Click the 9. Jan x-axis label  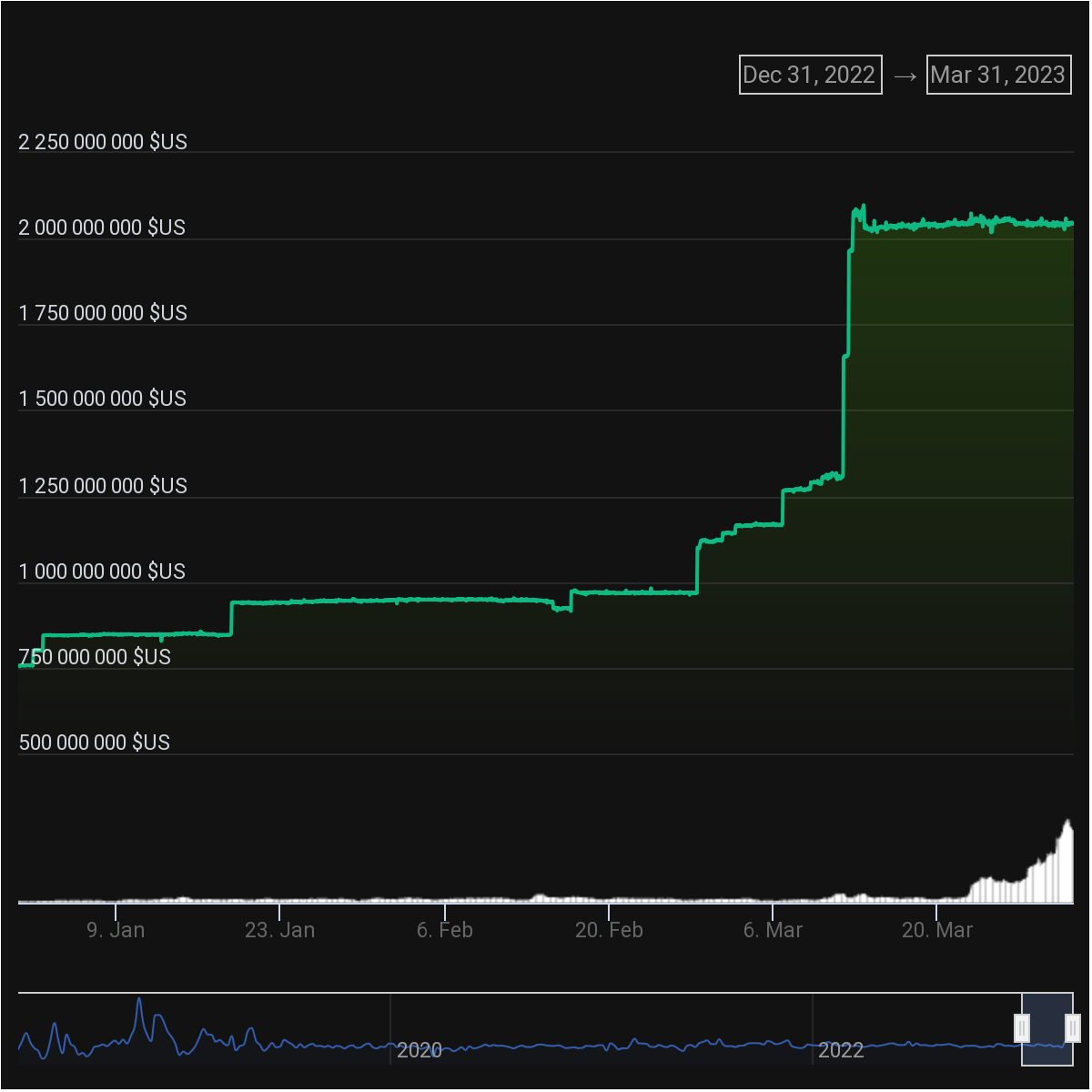pyautogui.click(x=116, y=930)
